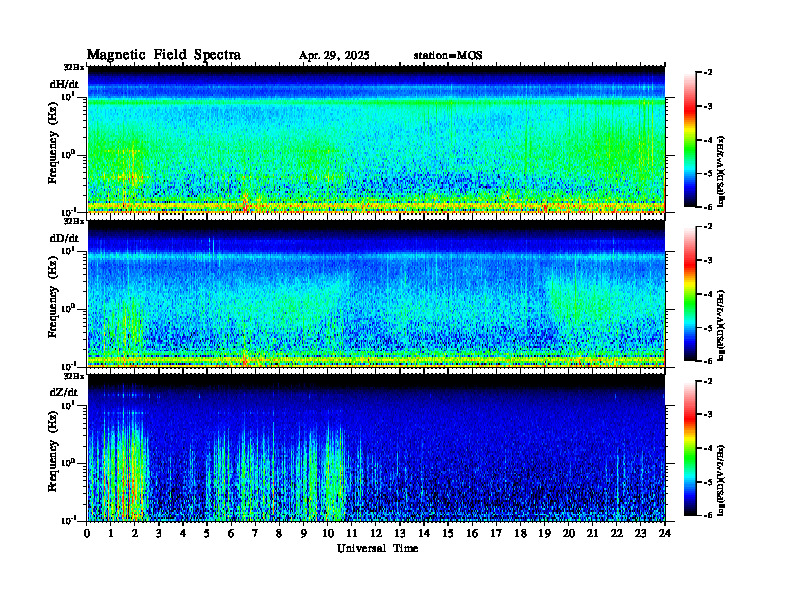This screenshot has width=792, height=612.
Task: Click the "dH/dt" panel label
Action: 64,84
